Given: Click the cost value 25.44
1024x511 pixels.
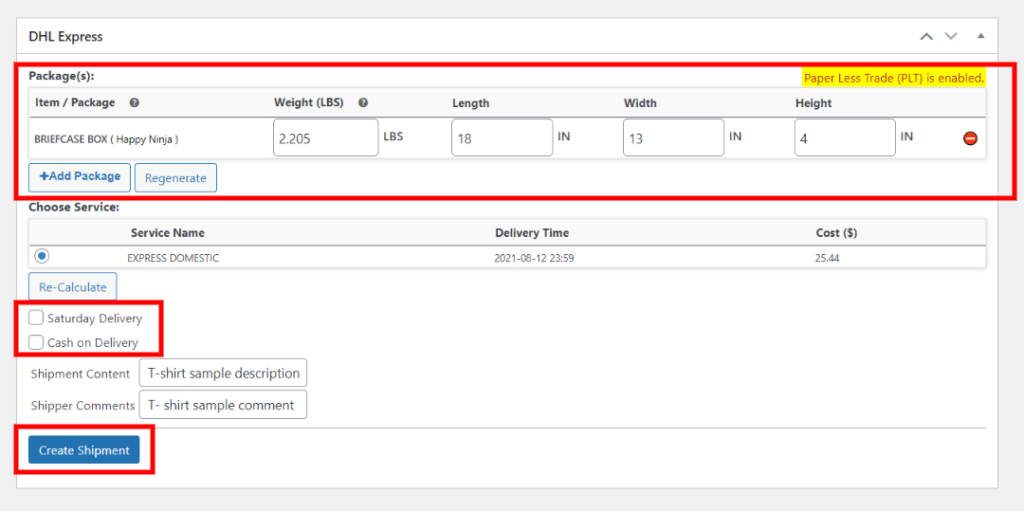Looking at the screenshot, I should pos(827,258).
